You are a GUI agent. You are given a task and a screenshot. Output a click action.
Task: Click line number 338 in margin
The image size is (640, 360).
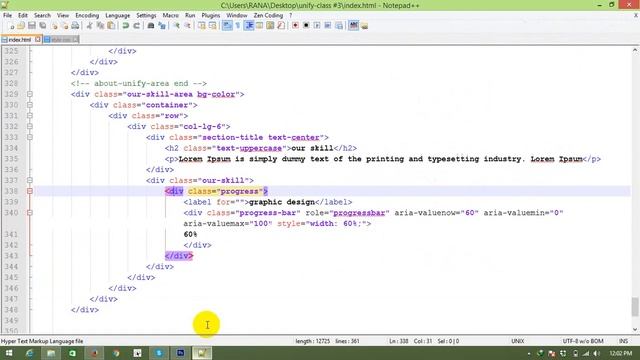(11, 191)
